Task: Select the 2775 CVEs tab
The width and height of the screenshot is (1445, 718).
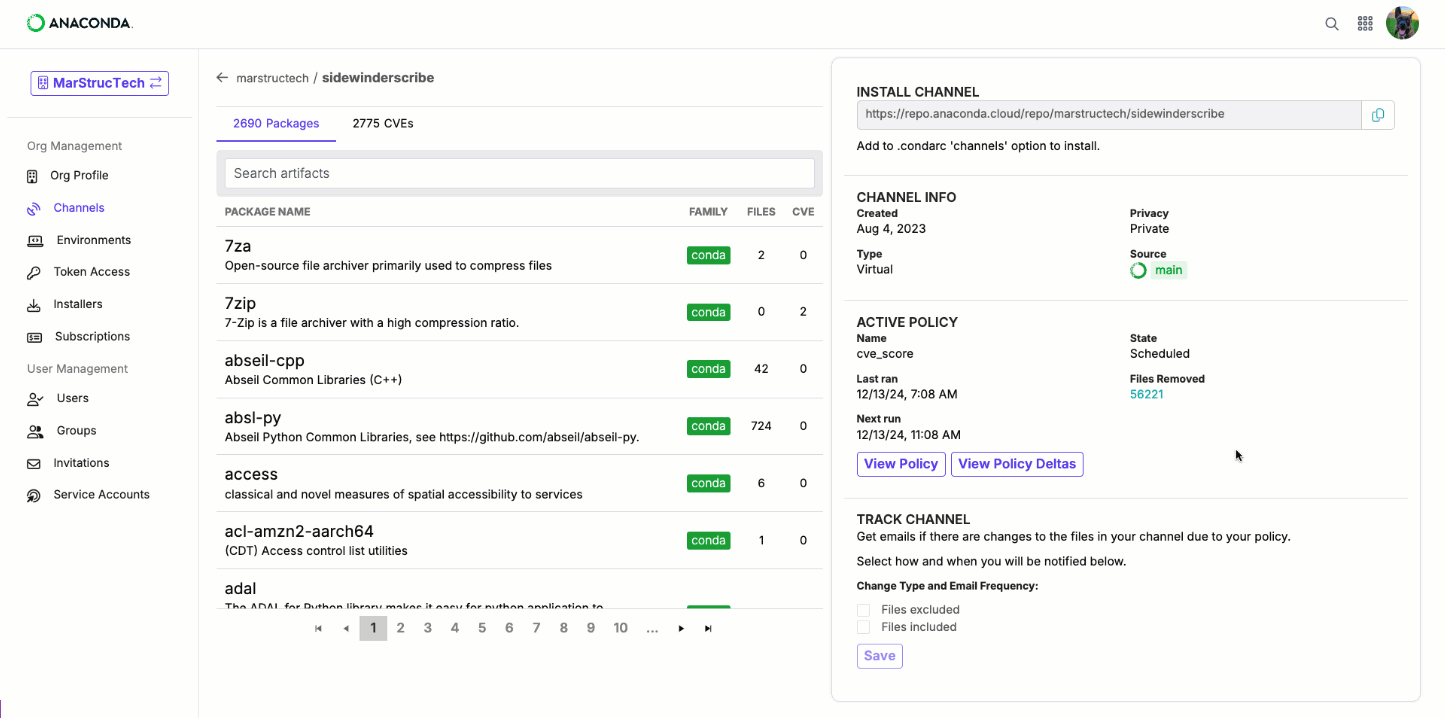Action: tap(383, 124)
